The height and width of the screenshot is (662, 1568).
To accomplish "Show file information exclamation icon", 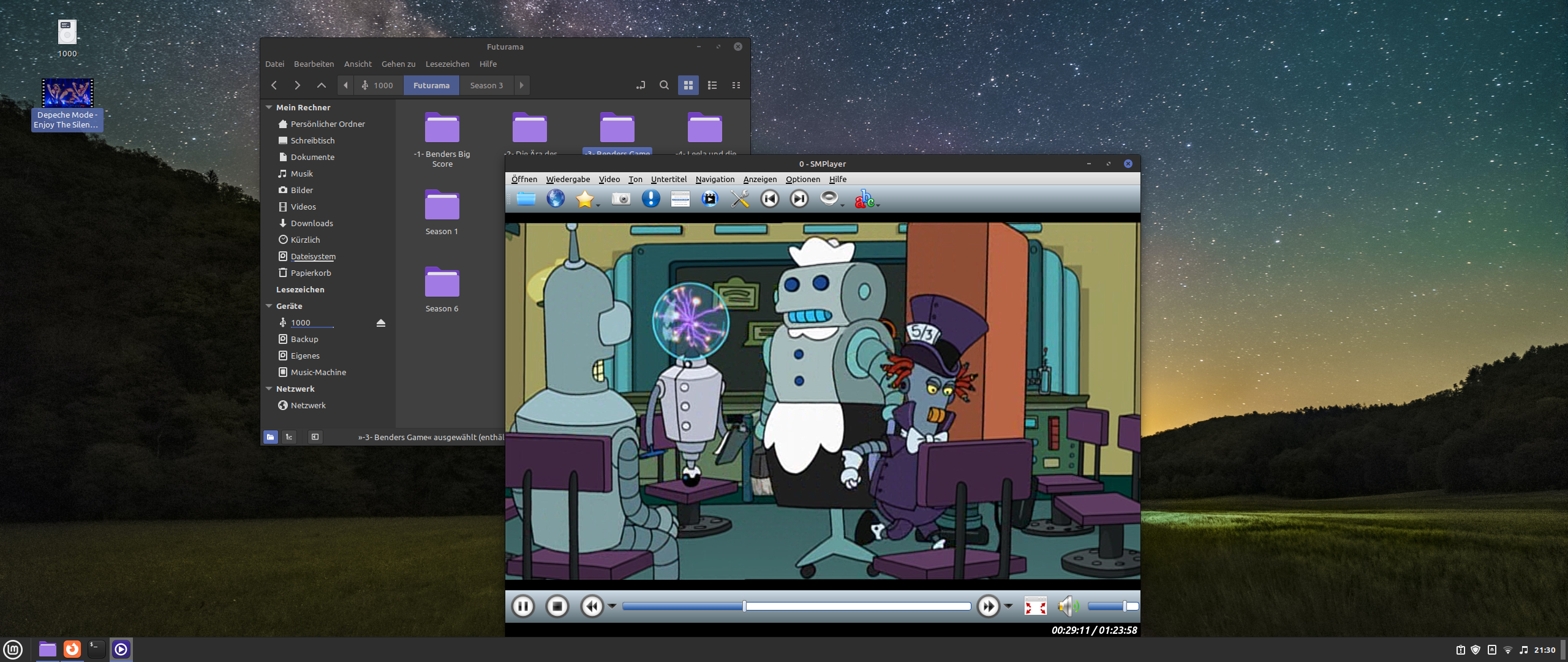I will point(650,199).
